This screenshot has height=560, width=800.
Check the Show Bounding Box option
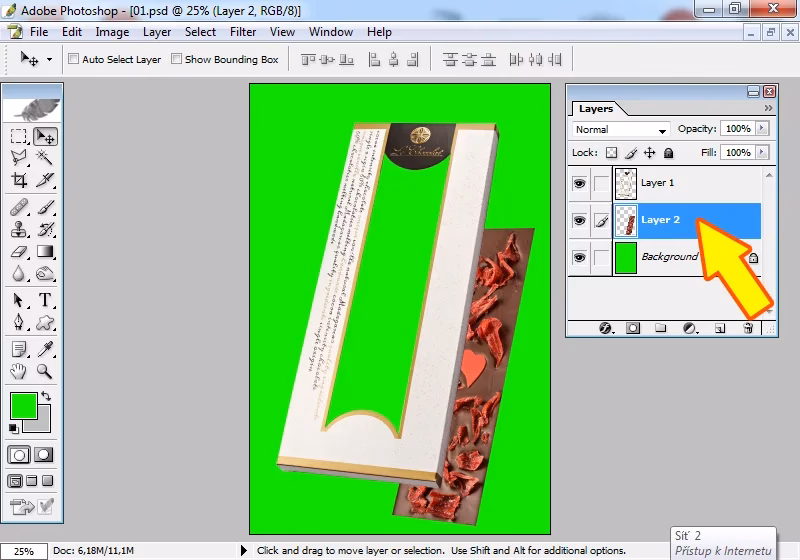coord(177,59)
